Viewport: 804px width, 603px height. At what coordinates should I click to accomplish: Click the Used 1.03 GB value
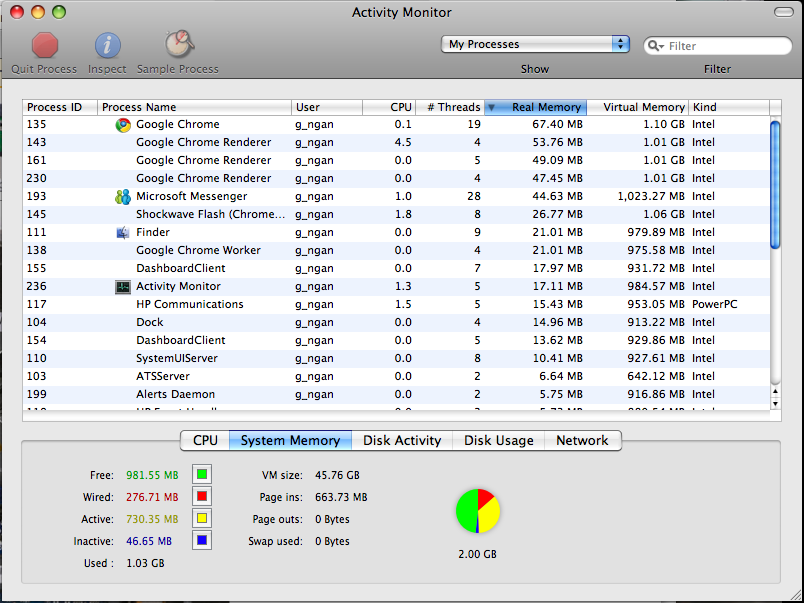pos(145,564)
